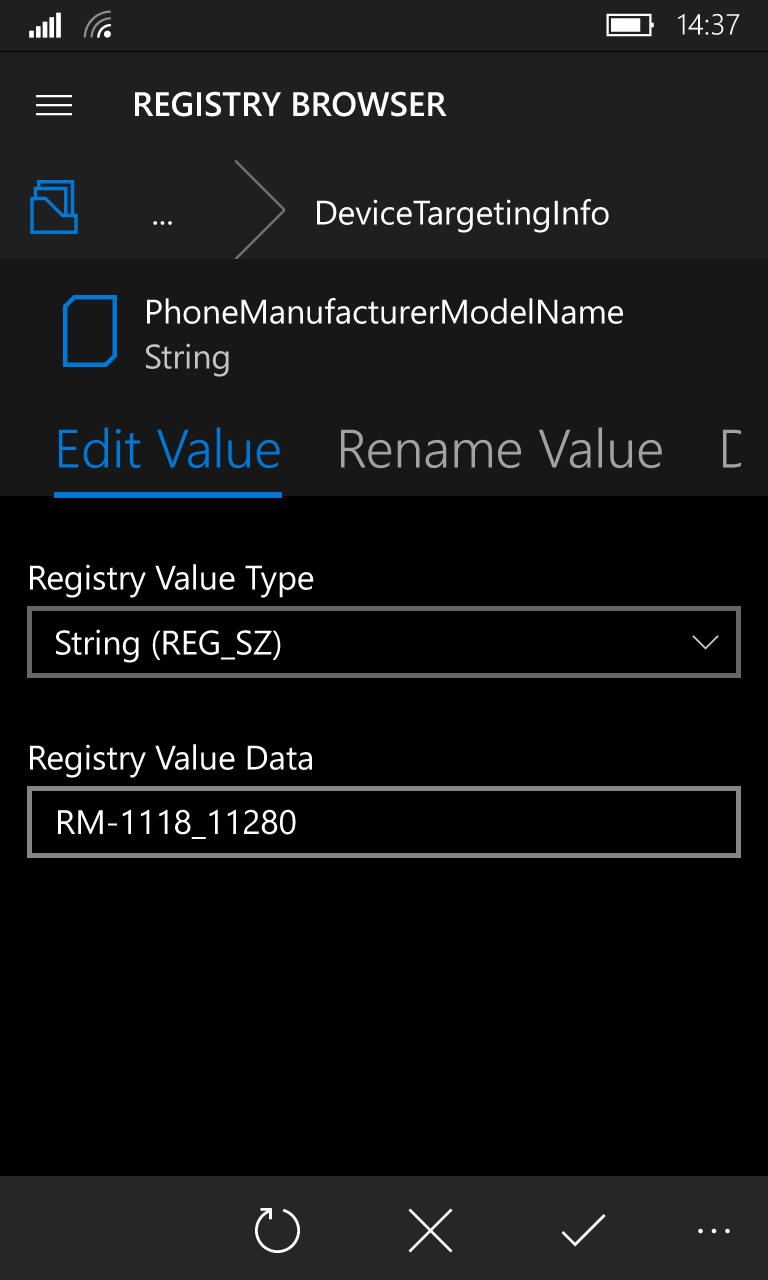Tap the cellular signal strength icon
The height and width of the screenshot is (1280, 768).
click(45, 25)
